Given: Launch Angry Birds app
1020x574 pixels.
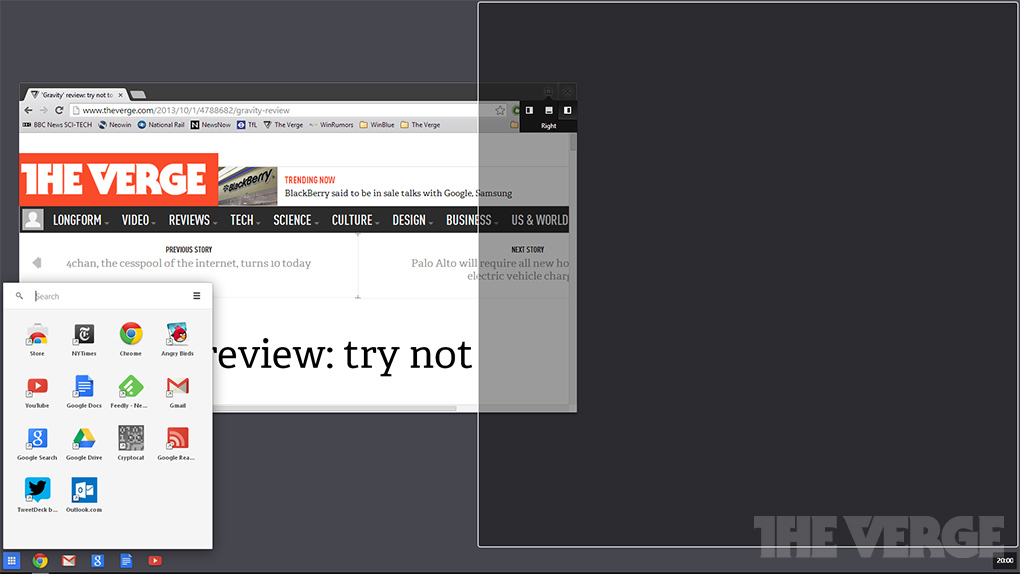Looking at the screenshot, I should 178,339.
